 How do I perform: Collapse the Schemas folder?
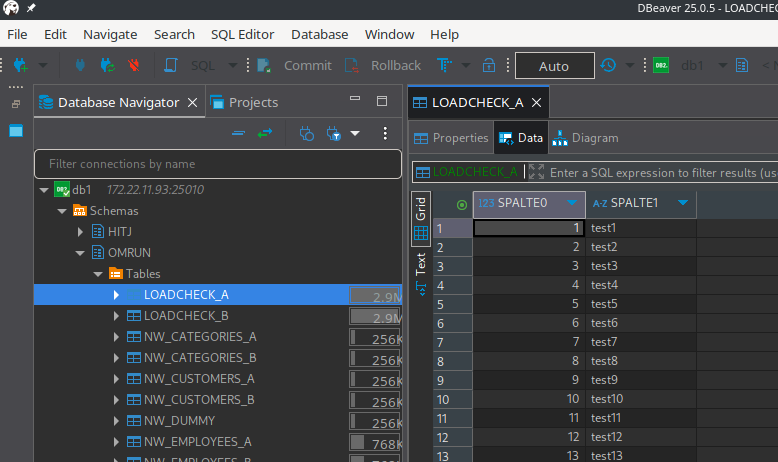[x=62, y=211]
